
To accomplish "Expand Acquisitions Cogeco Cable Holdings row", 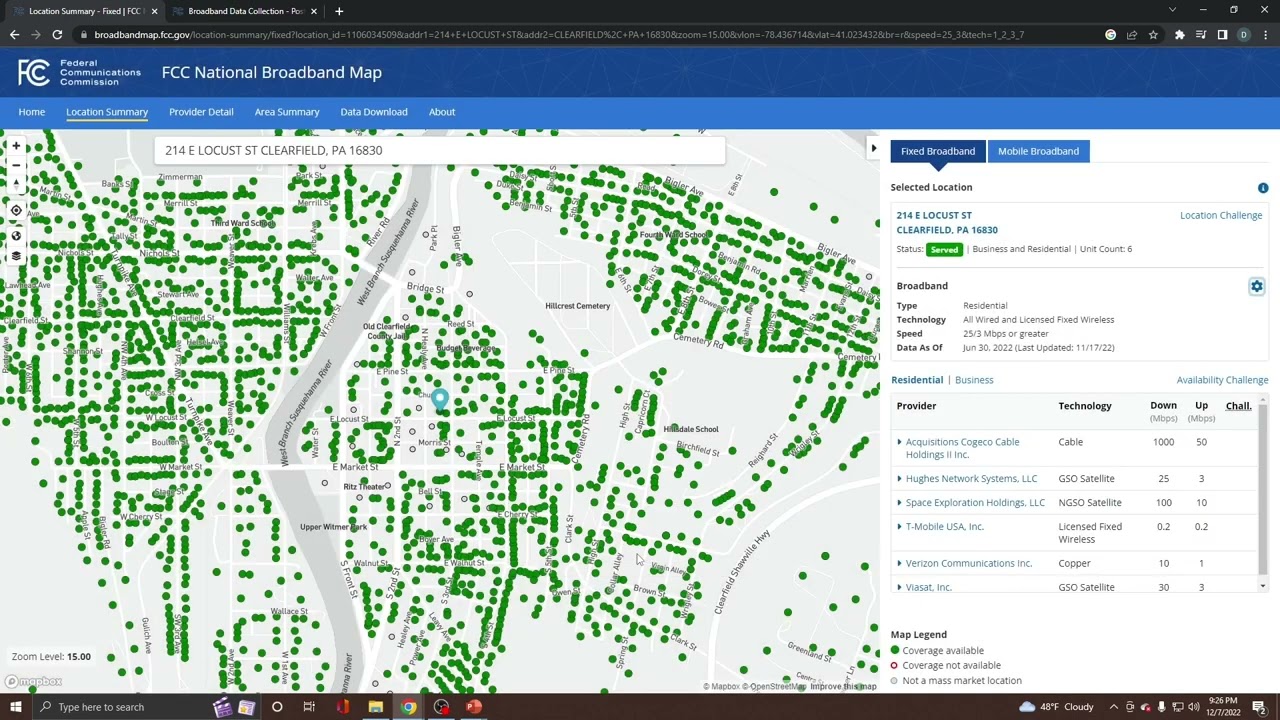I will click(899, 442).
